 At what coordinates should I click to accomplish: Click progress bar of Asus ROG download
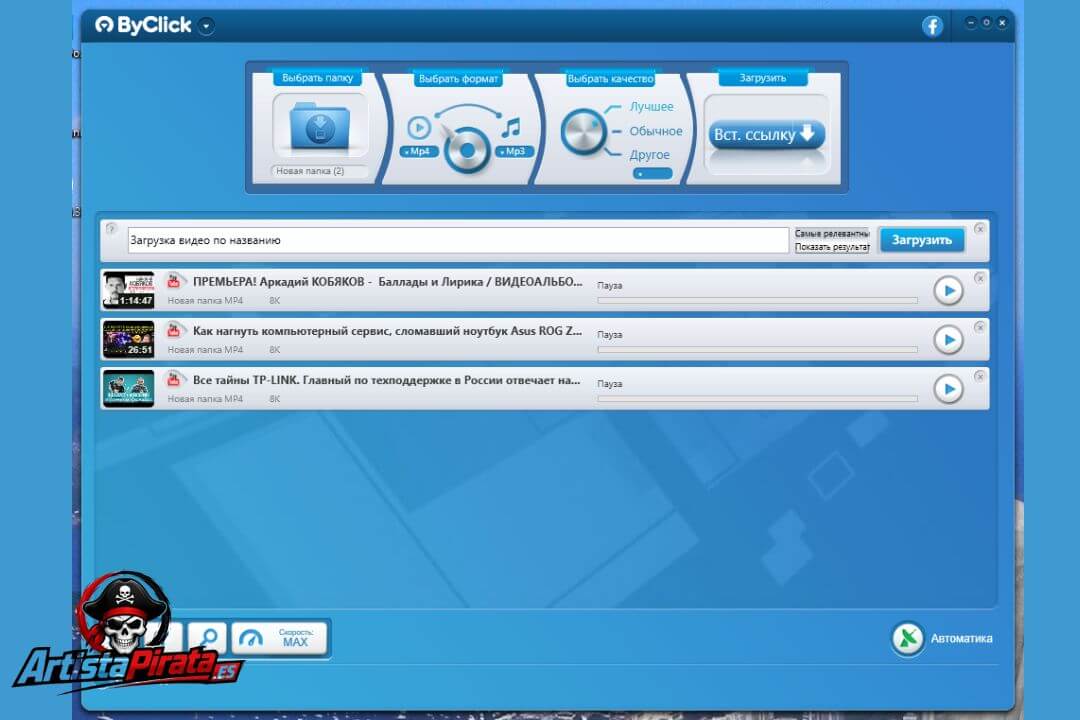pyautogui.click(x=757, y=349)
